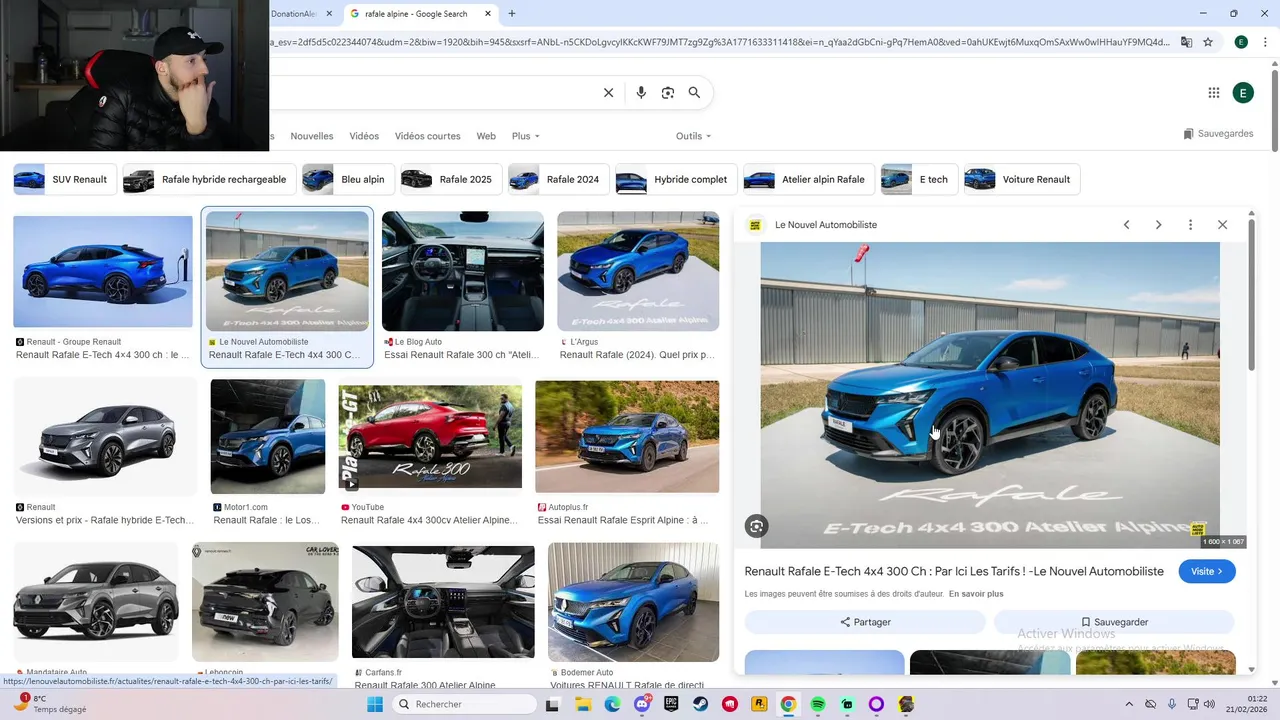
Task: Click the large blue Rafale preview image
Action: tap(990, 395)
